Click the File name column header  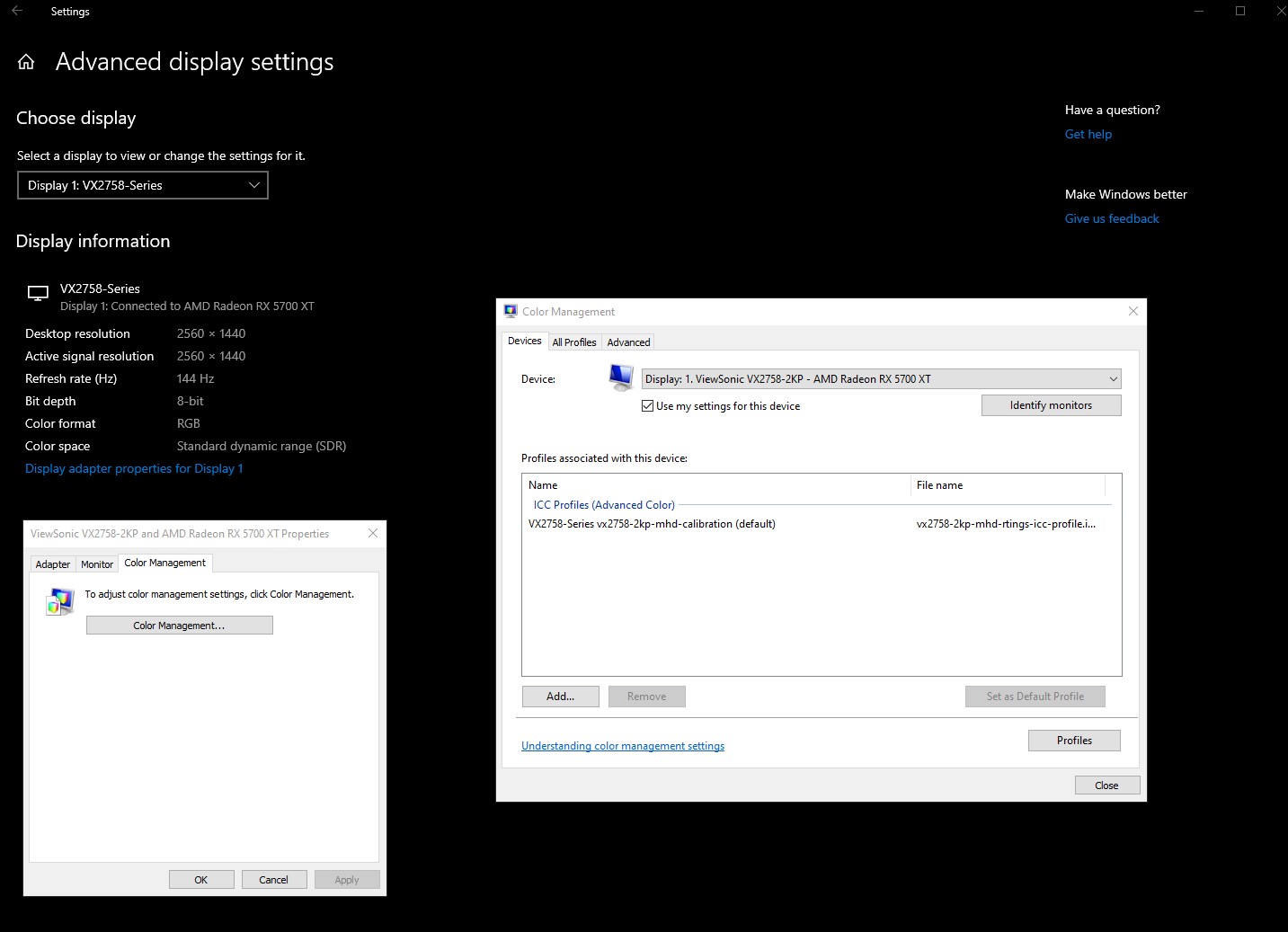pyautogui.click(x=1008, y=485)
